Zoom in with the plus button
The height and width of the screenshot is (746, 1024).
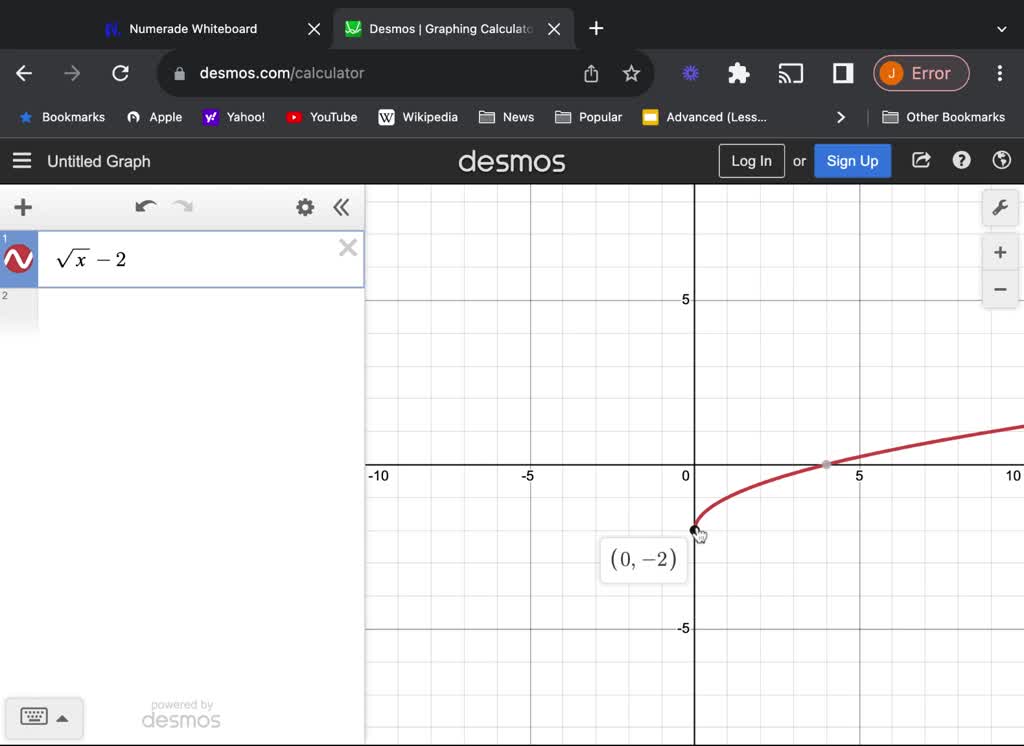(999, 253)
